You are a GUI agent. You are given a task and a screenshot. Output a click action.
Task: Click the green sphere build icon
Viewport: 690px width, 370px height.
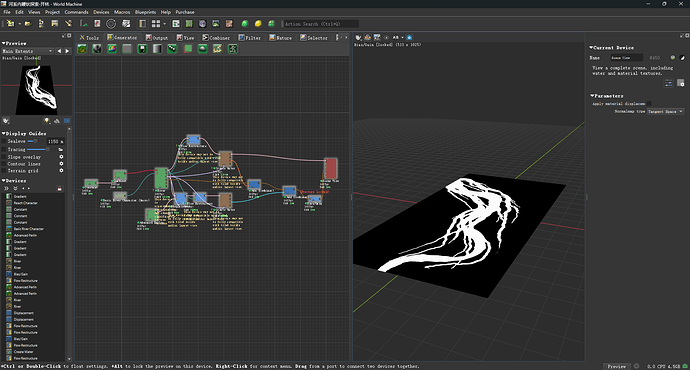coord(245,24)
